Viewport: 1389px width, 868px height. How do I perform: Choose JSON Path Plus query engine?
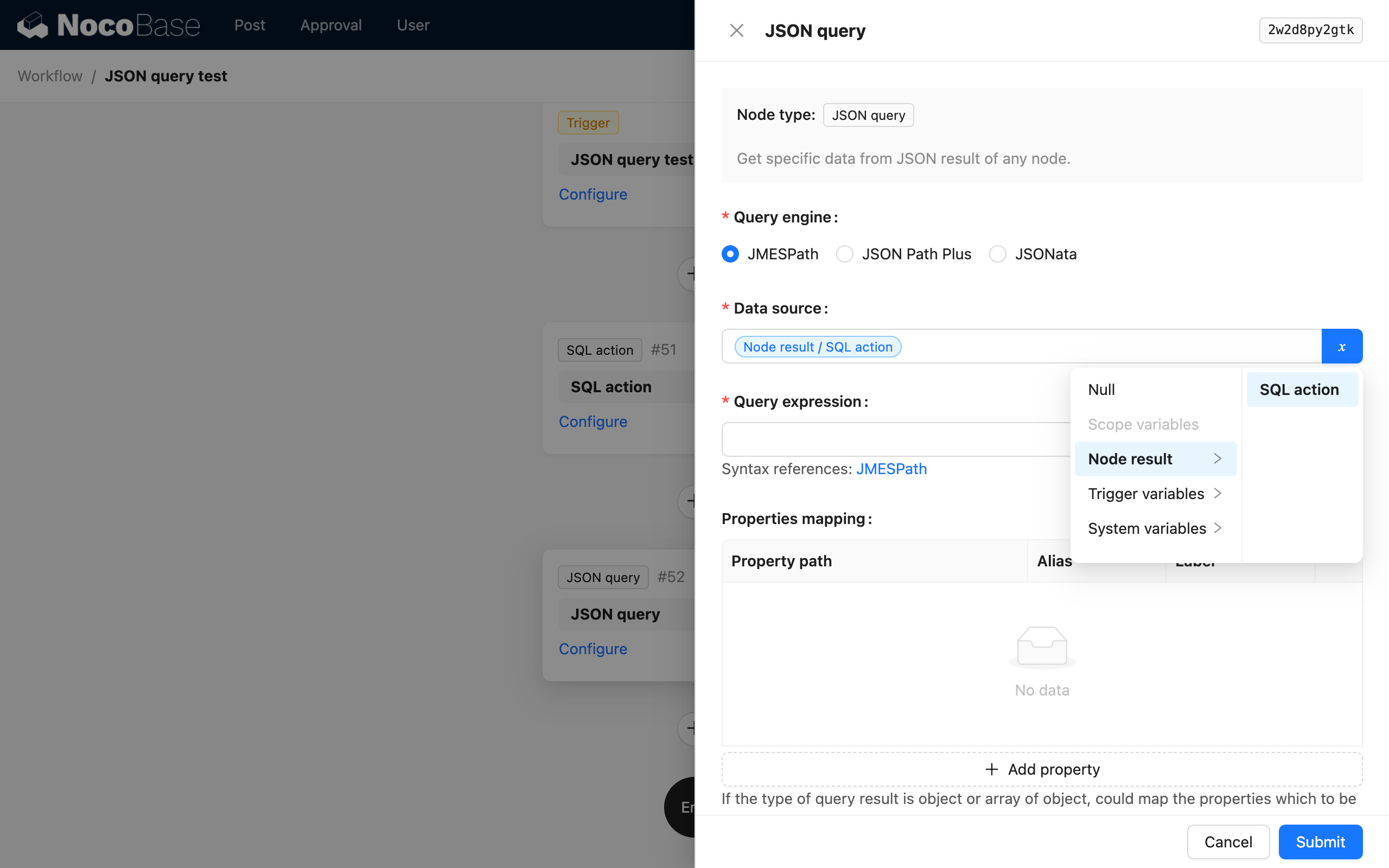point(844,254)
